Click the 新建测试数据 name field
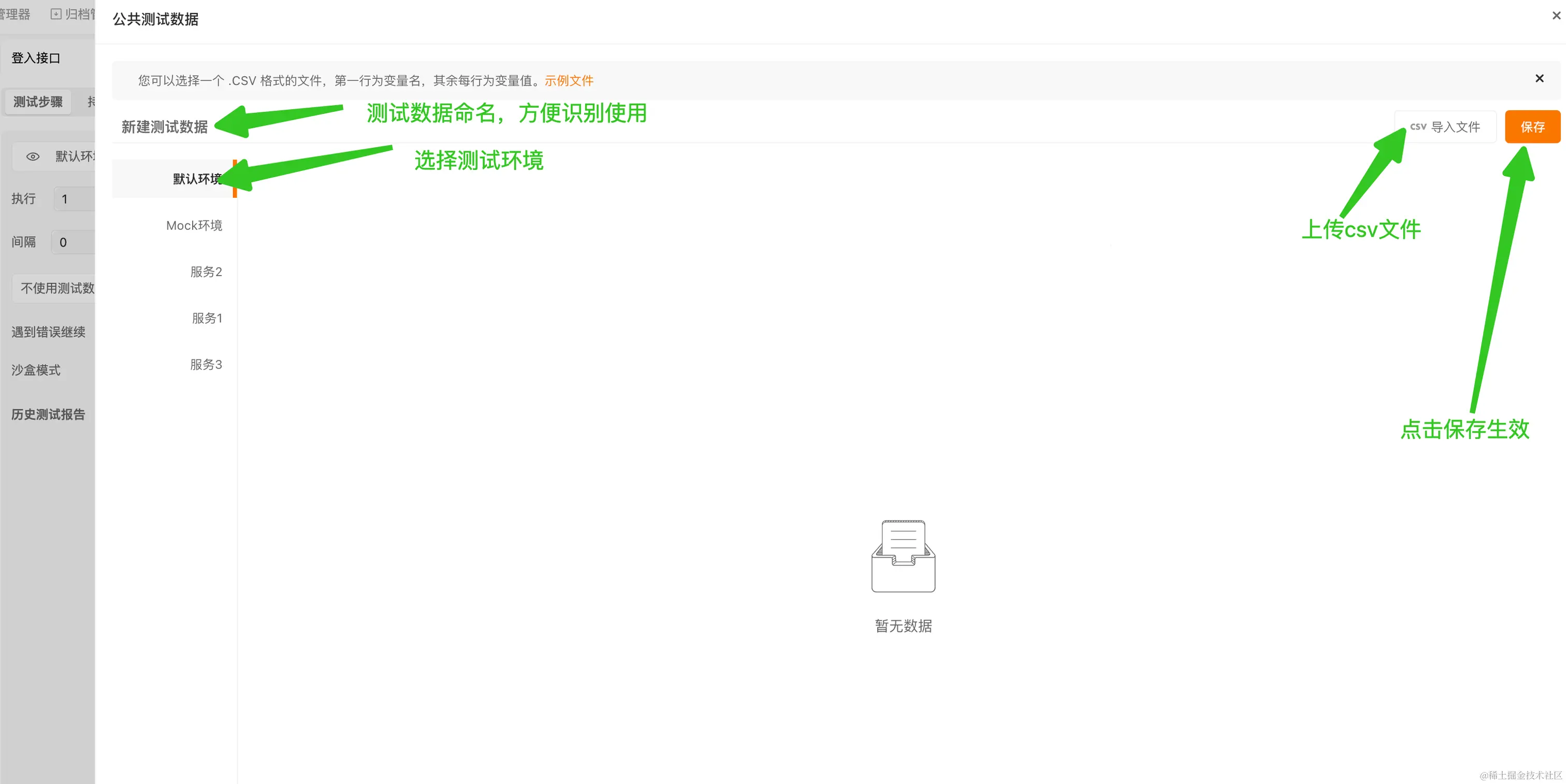Image resolution: width=1566 pixels, height=784 pixels. (165, 126)
